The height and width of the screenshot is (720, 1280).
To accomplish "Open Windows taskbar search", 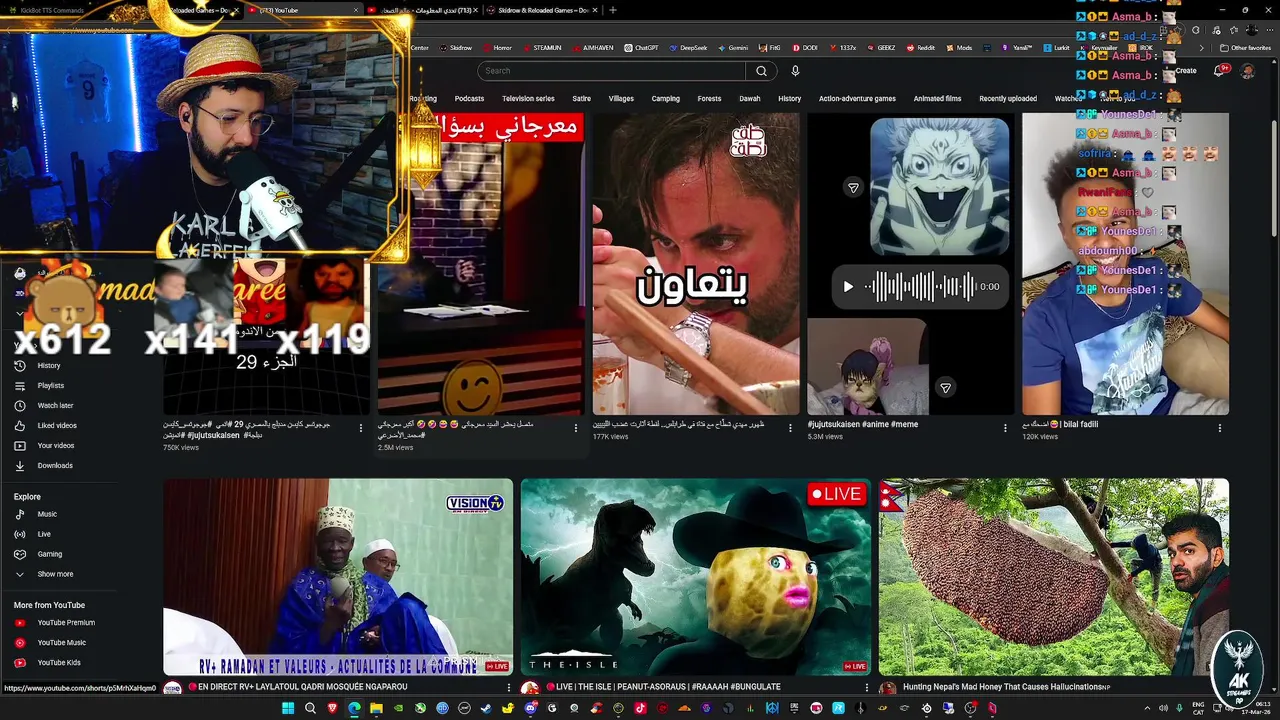I will (310, 708).
